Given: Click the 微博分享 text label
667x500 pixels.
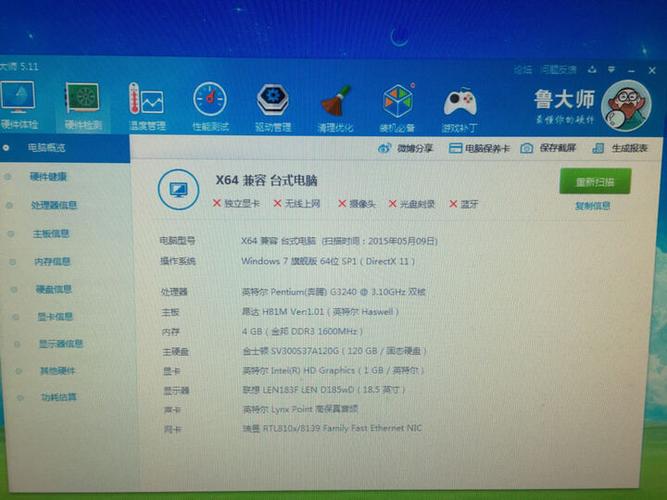Looking at the screenshot, I should [x=415, y=148].
